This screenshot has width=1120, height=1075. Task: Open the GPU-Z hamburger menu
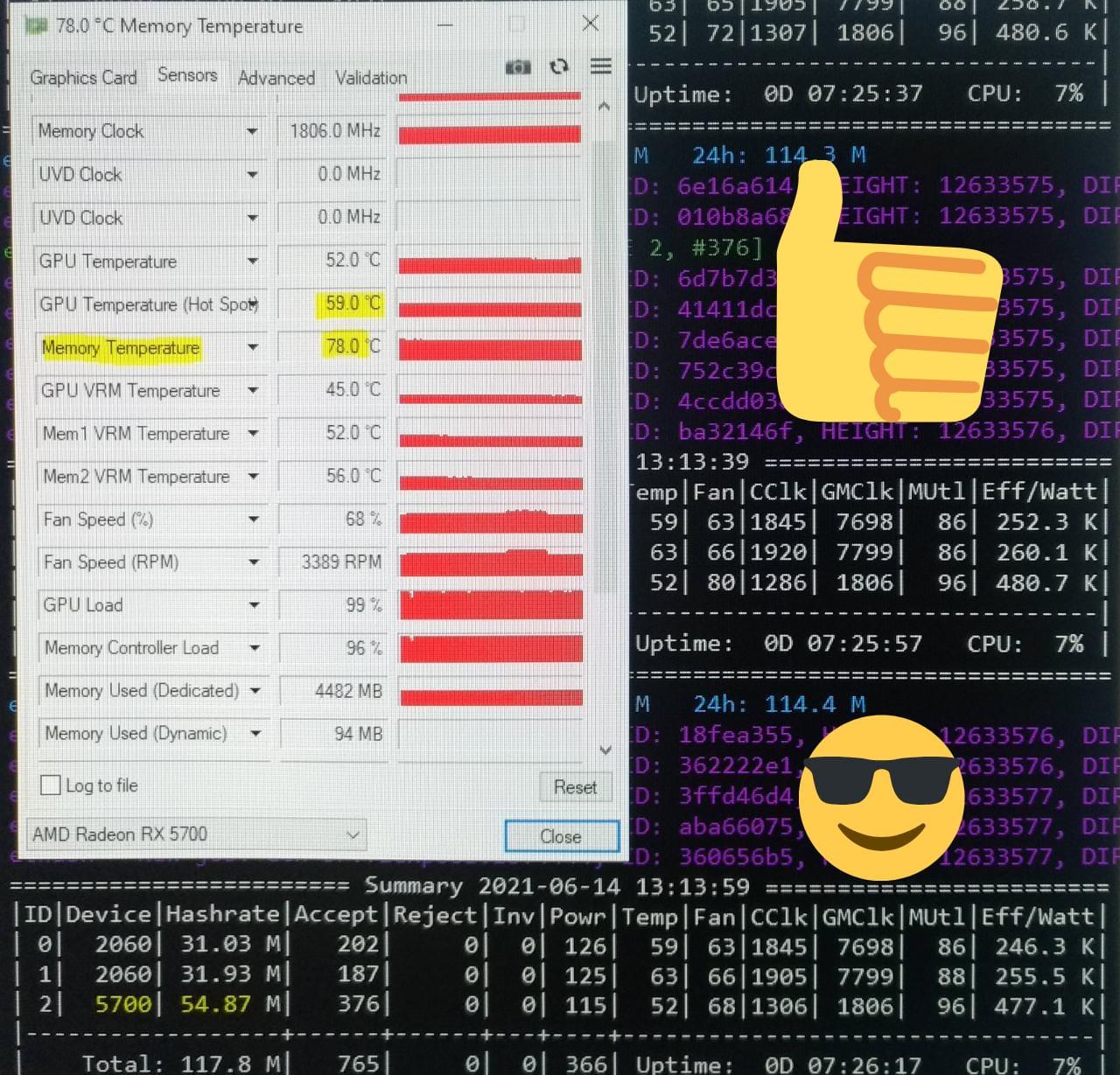coord(601,66)
